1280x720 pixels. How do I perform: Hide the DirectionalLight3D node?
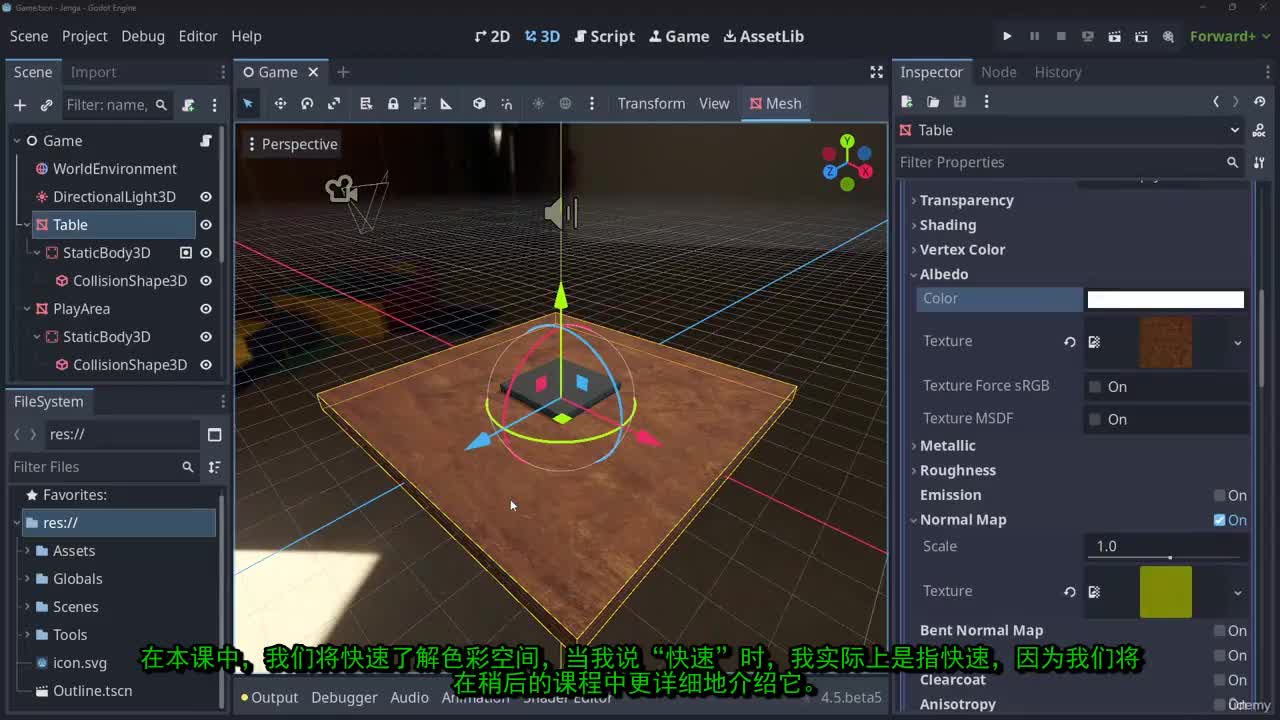coord(206,197)
